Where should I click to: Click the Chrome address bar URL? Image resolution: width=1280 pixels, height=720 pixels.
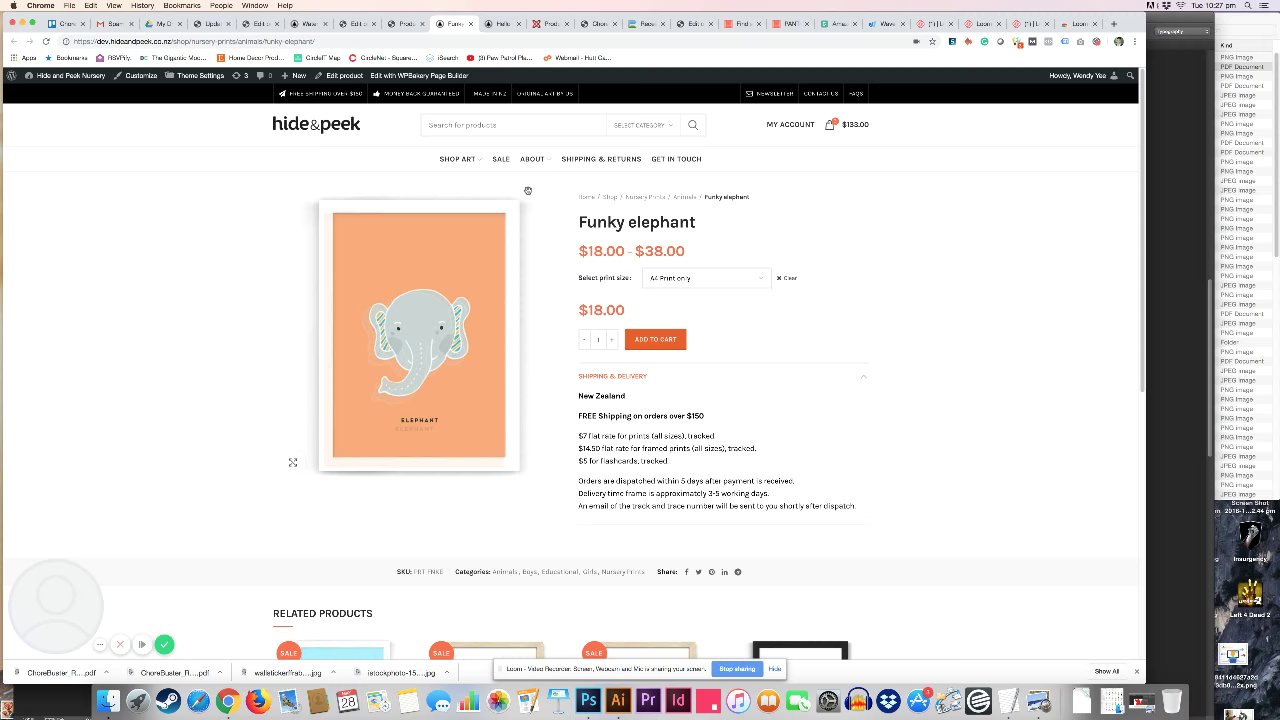tap(193, 41)
